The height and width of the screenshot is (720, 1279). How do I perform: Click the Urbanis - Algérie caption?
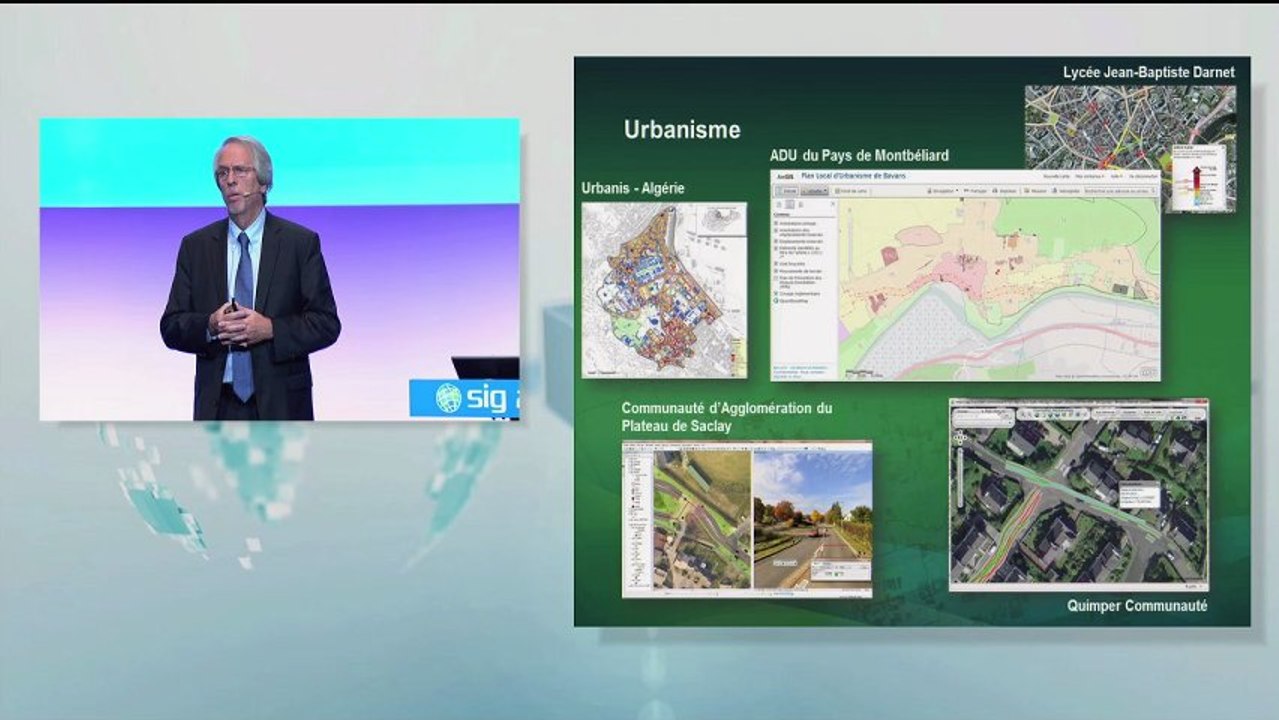(633, 188)
